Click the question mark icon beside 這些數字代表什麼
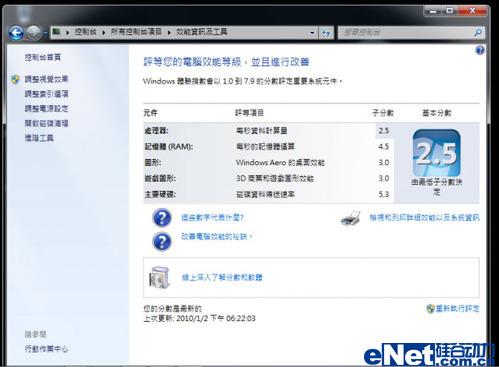499x367 pixels. pyautogui.click(x=162, y=218)
